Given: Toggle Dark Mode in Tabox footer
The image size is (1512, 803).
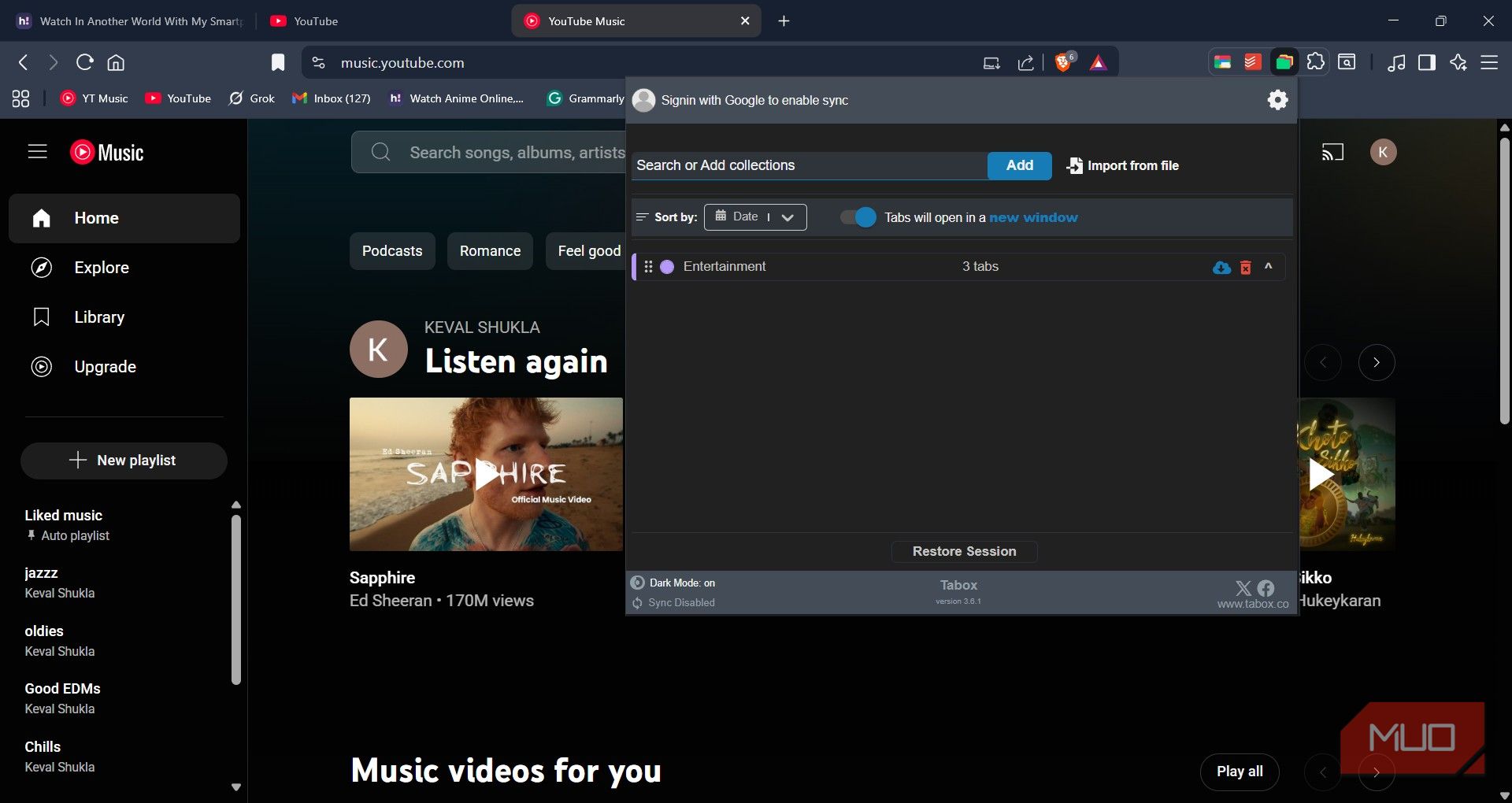Looking at the screenshot, I should pyautogui.click(x=673, y=583).
